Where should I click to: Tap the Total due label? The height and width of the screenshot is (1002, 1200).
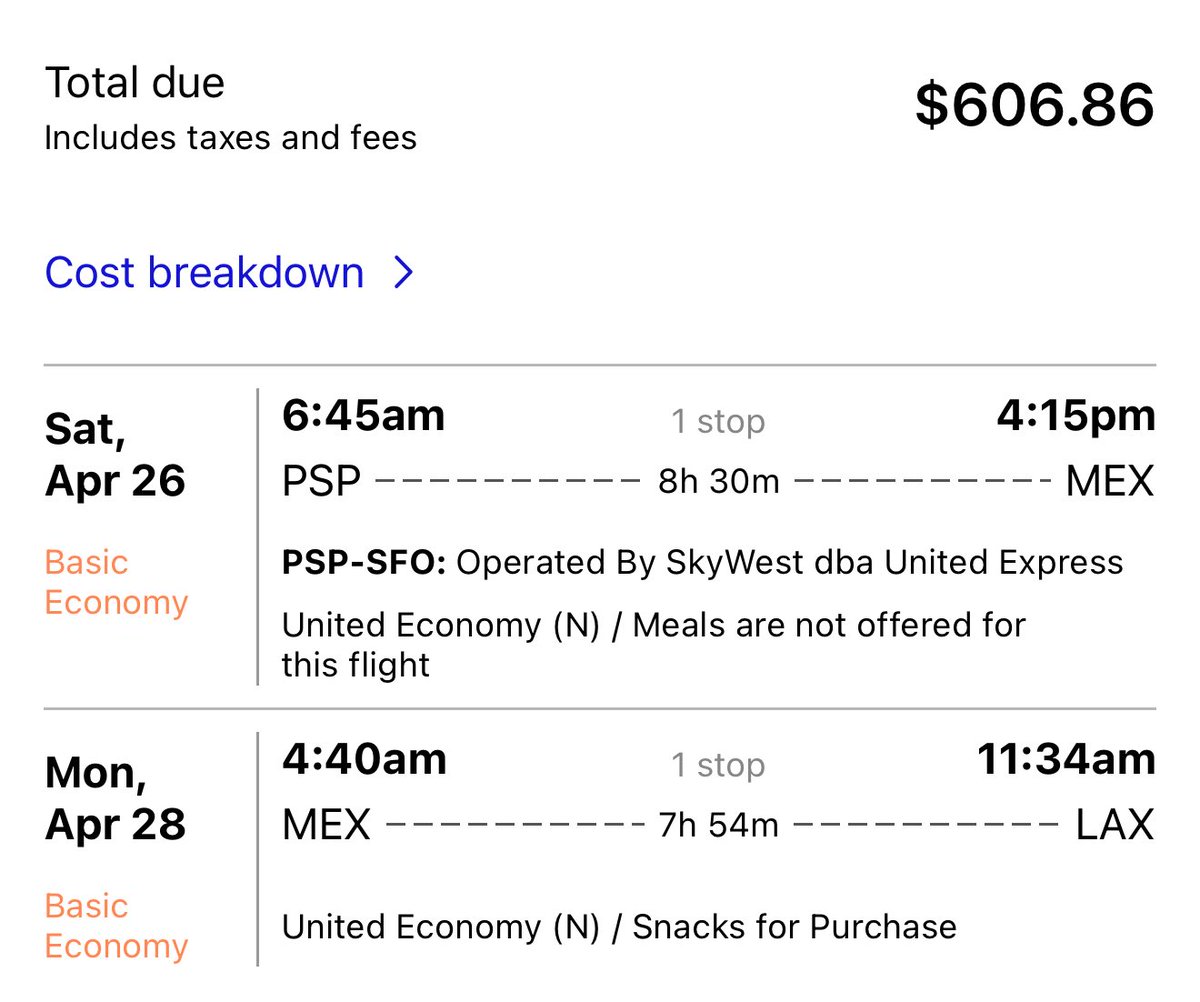point(135,82)
